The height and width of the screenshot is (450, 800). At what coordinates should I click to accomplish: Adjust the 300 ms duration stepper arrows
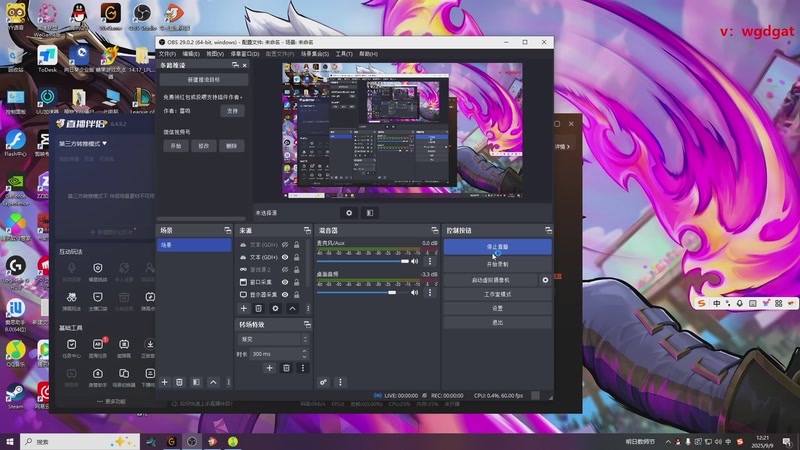pyautogui.click(x=305, y=354)
